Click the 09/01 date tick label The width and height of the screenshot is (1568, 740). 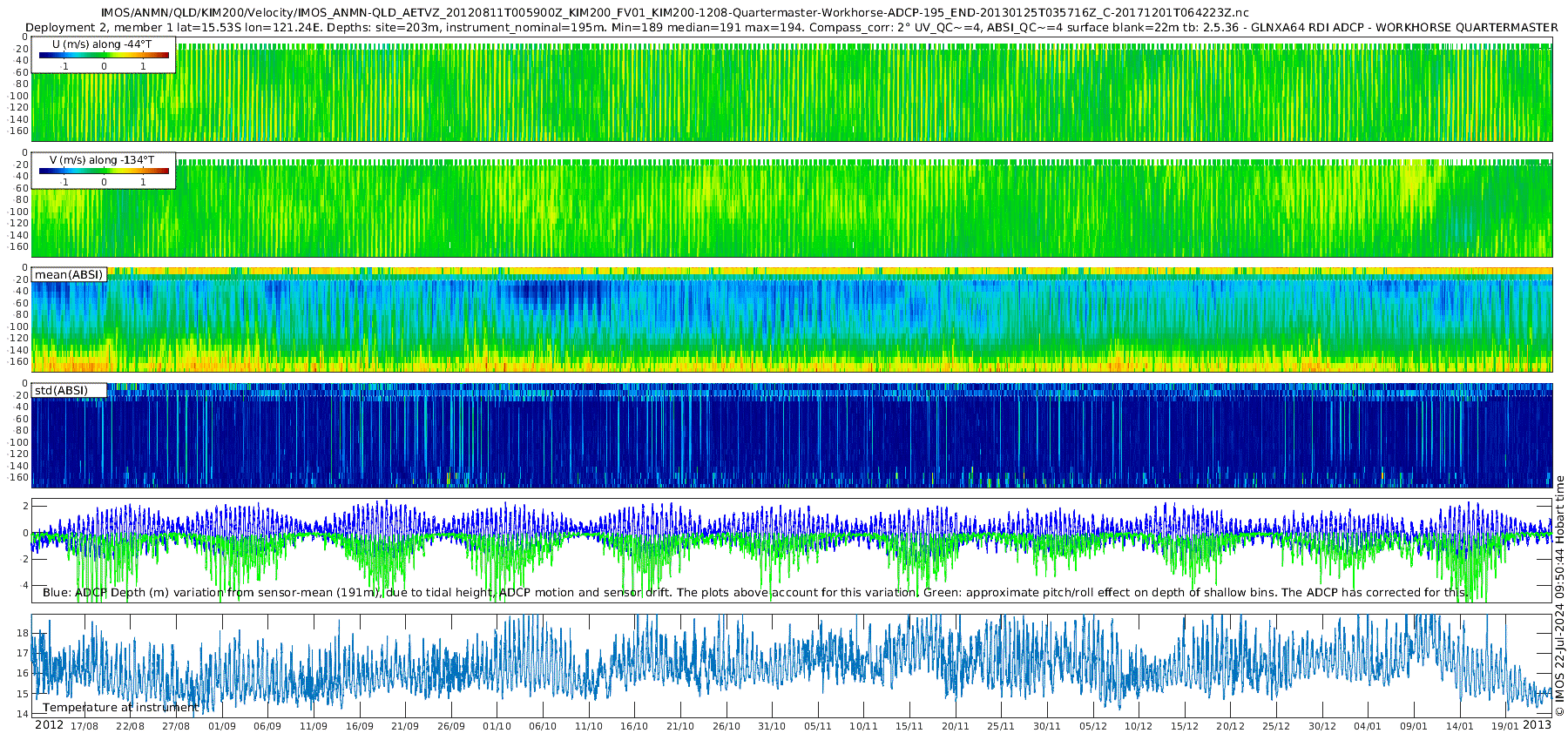[1414, 726]
